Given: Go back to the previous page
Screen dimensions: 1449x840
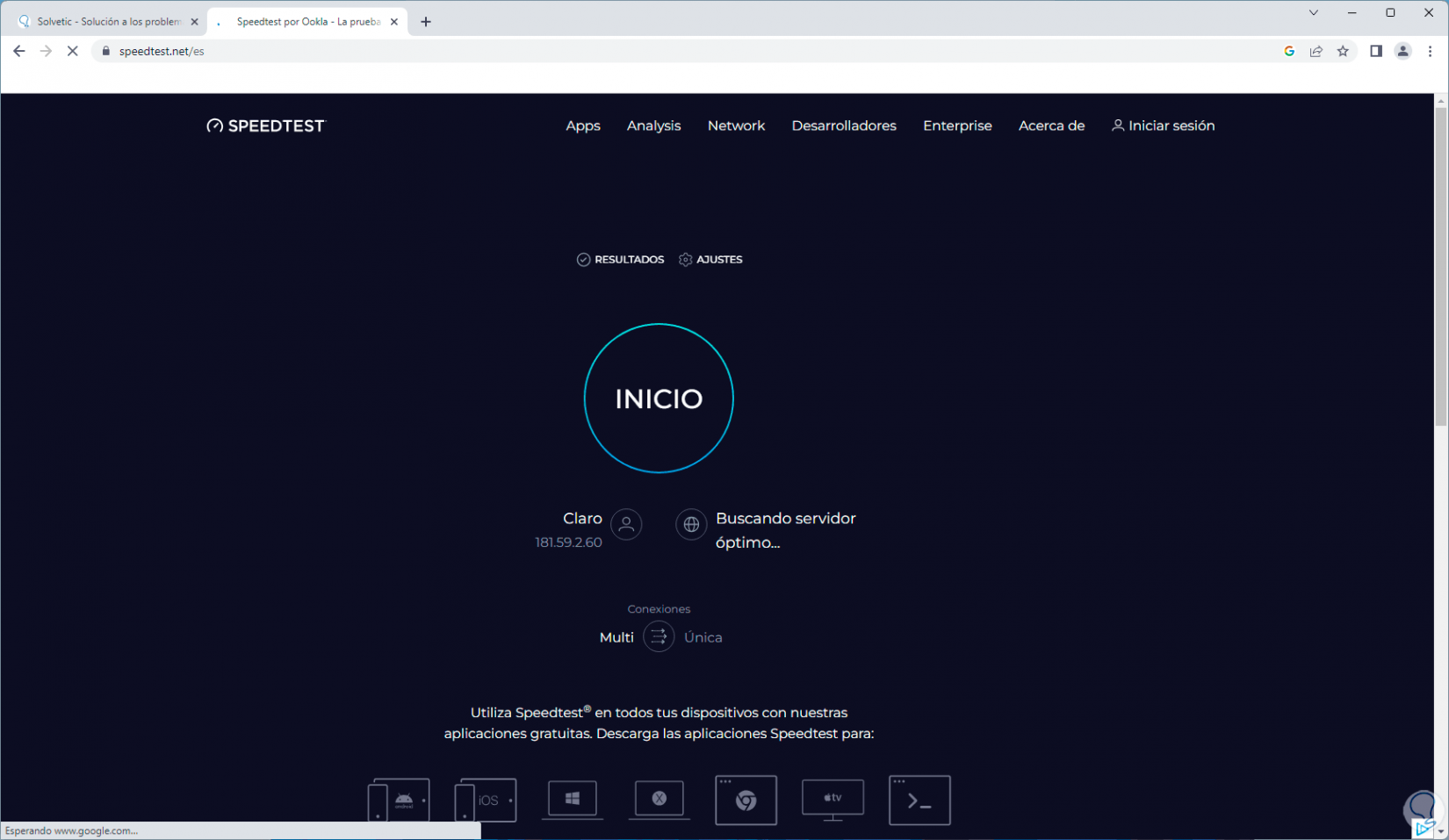Looking at the screenshot, I should pyautogui.click(x=19, y=51).
